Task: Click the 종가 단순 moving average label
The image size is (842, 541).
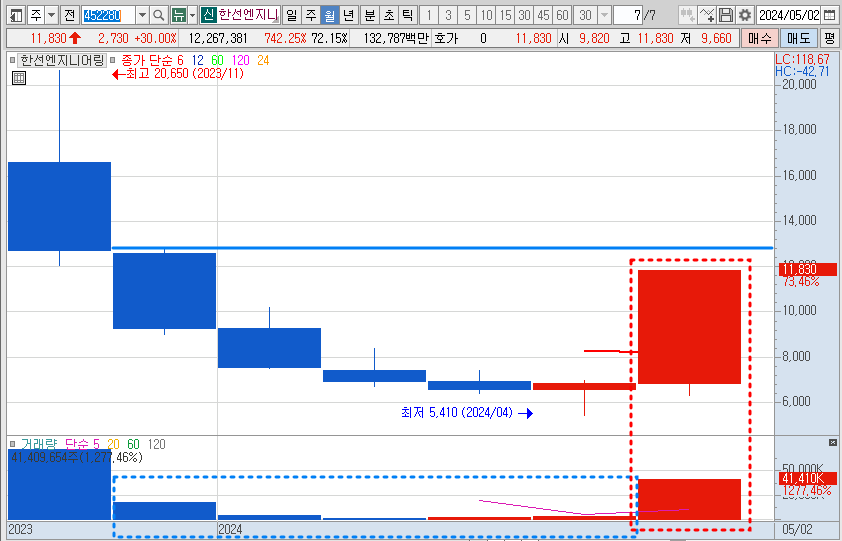Action: [x=147, y=61]
